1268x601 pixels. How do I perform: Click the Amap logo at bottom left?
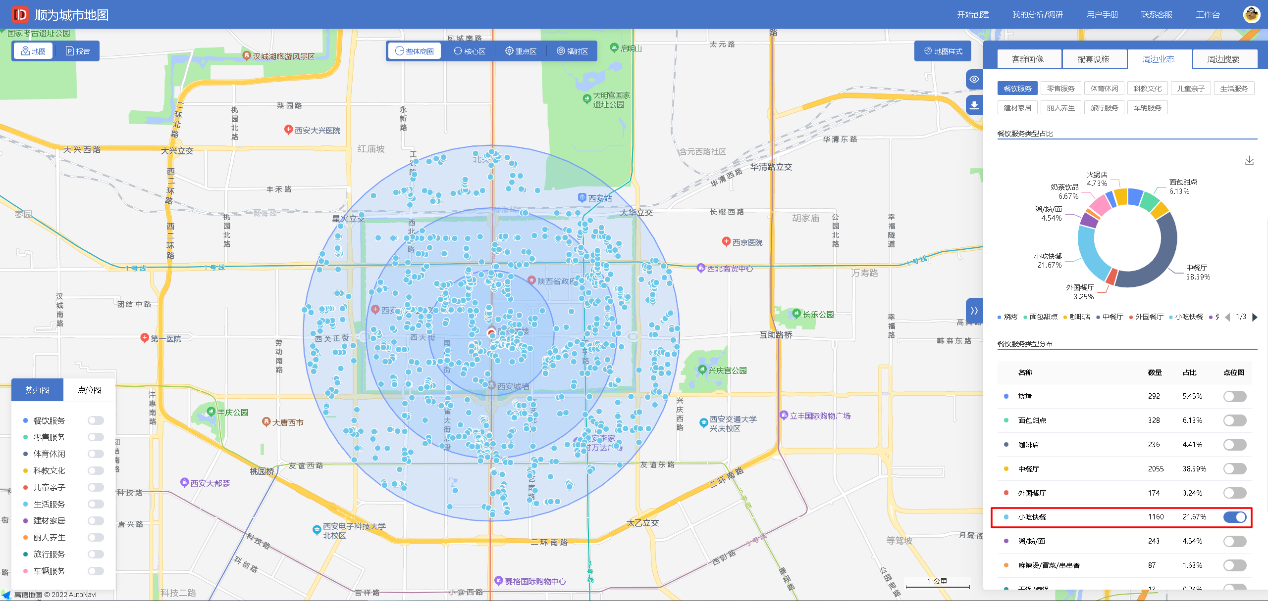pyautogui.click(x=5, y=595)
